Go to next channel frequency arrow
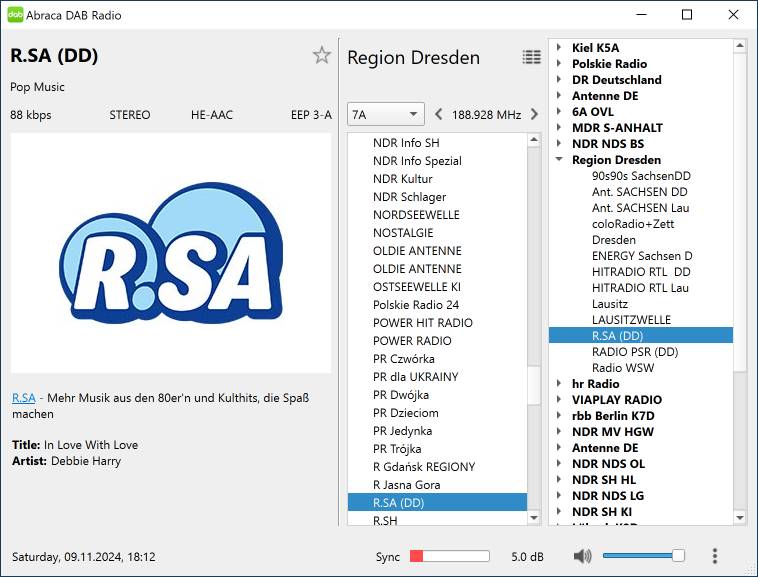Image resolution: width=758 pixels, height=577 pixels. pyautogui.click(x=534, y=114)
